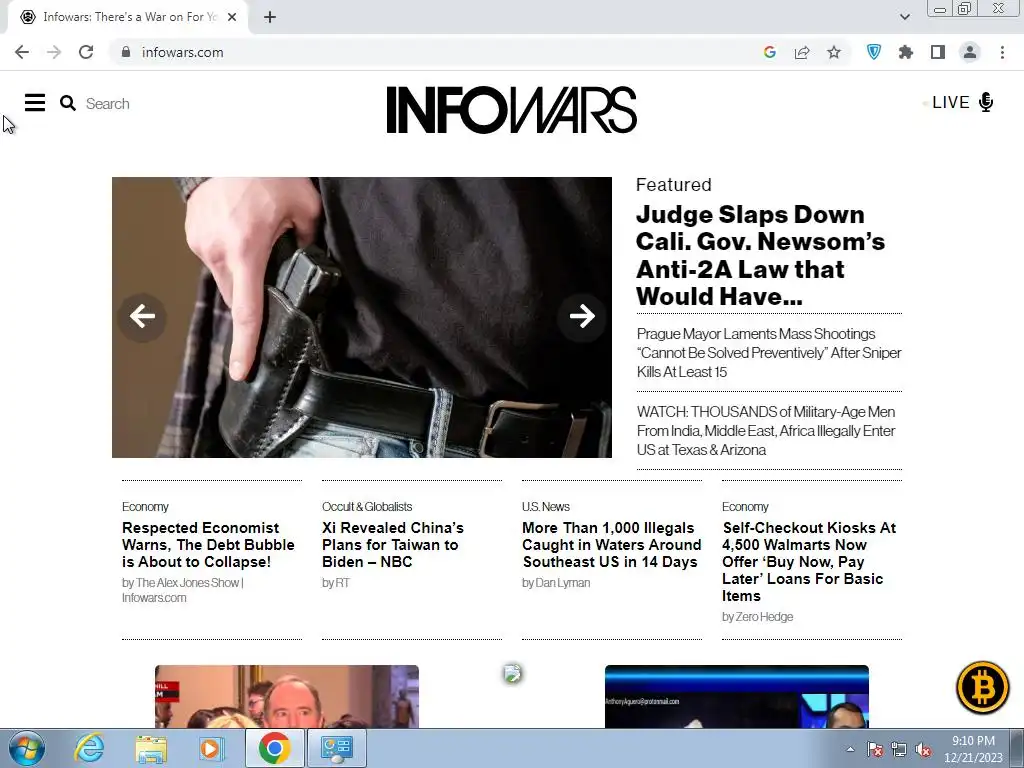Open the Windows Start menu
The image size is (1024, 768).
(27, 748)
